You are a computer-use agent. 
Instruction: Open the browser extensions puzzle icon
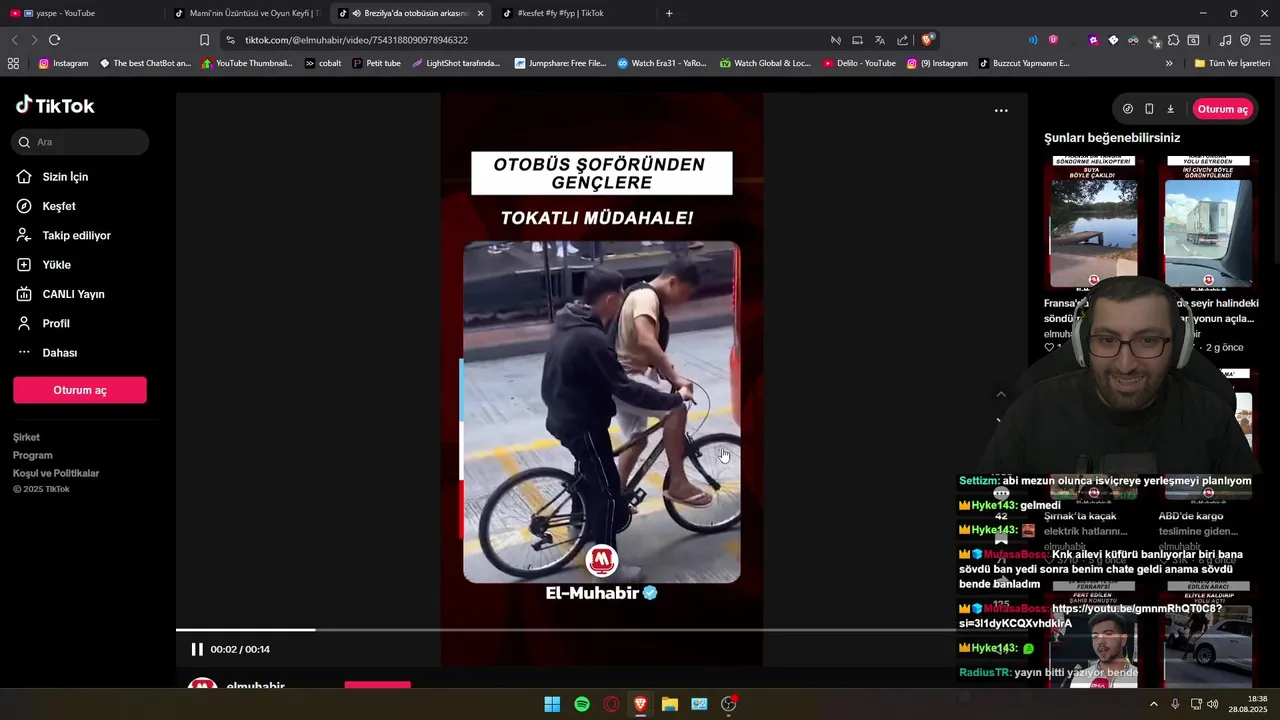(x=1173, y=40)
